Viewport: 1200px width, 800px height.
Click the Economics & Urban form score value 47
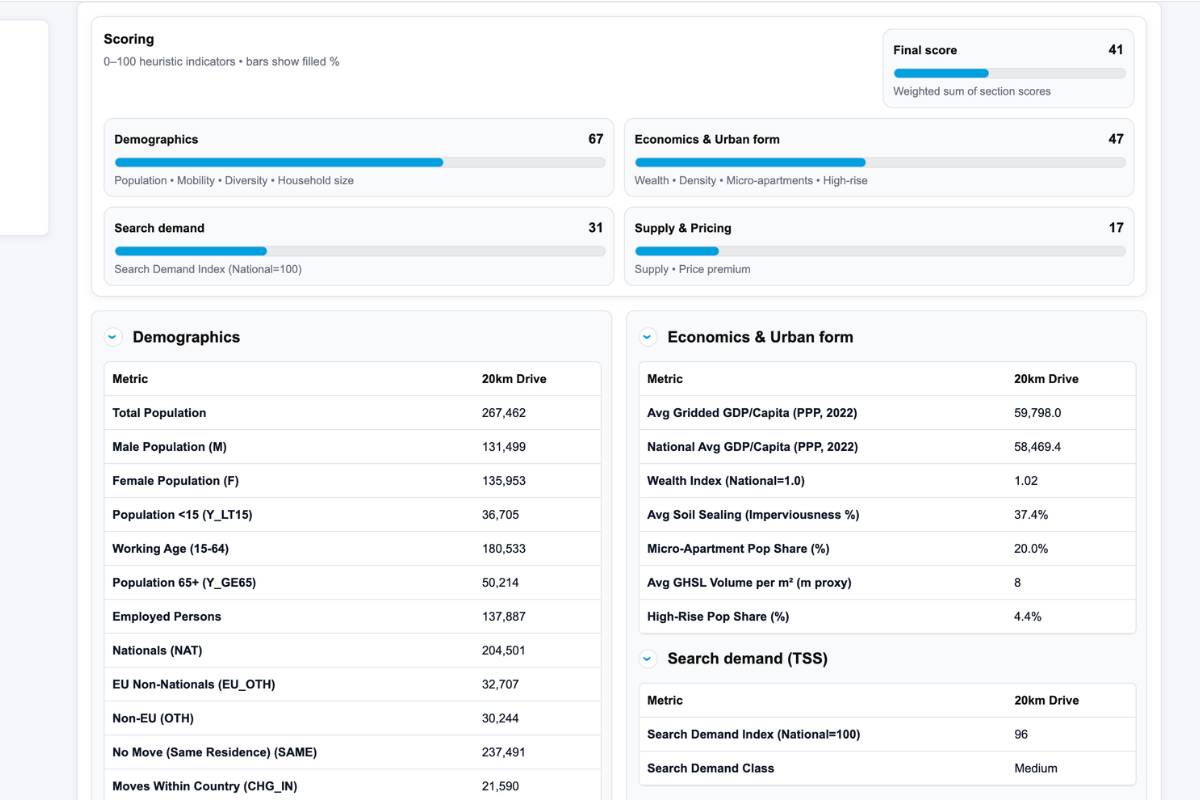point(1116,139)
